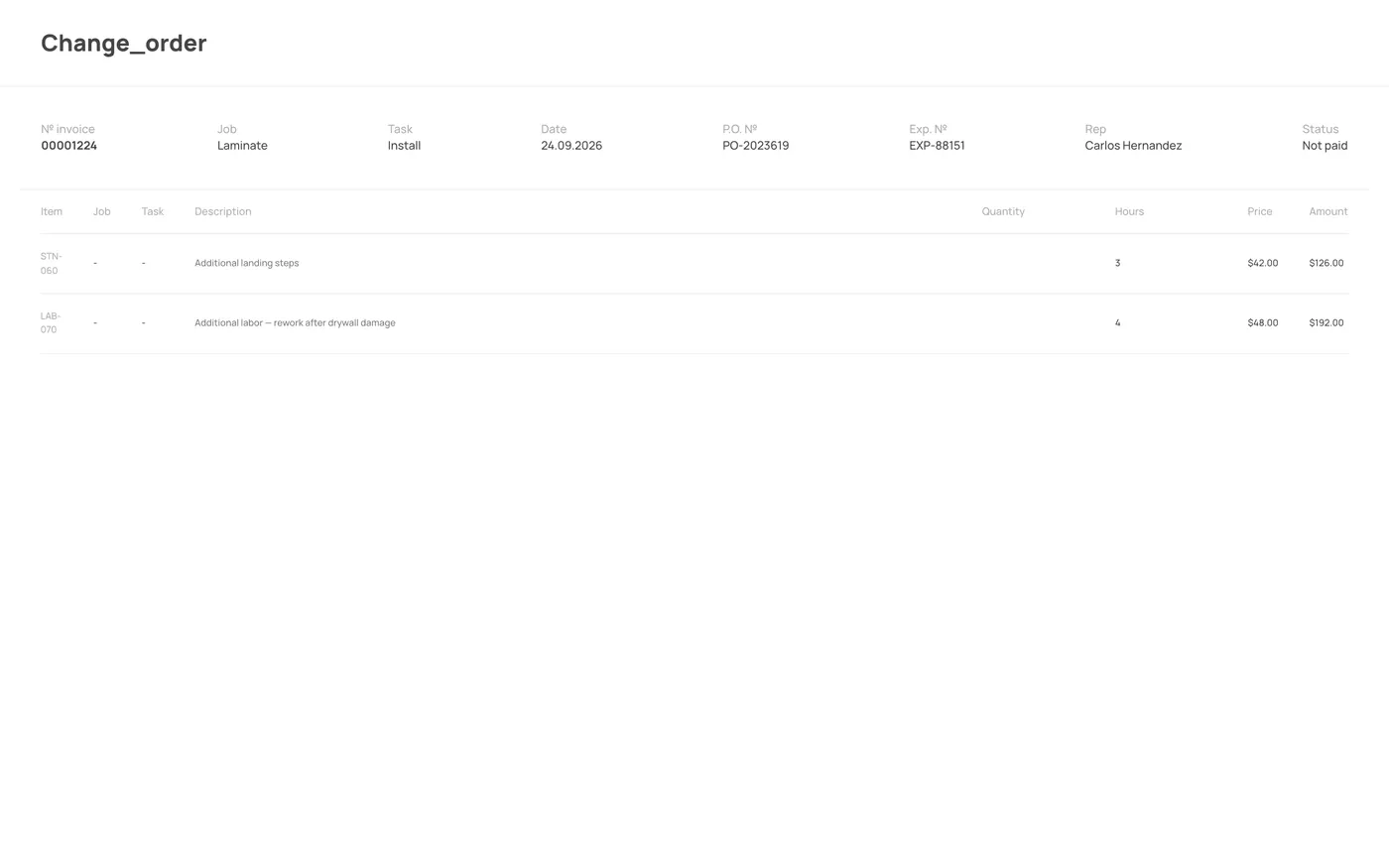Image resolution: width=1389 pixels, height=868 pixels.
Task: Click the $42.00 price
Action: (x=1263, y=263)
